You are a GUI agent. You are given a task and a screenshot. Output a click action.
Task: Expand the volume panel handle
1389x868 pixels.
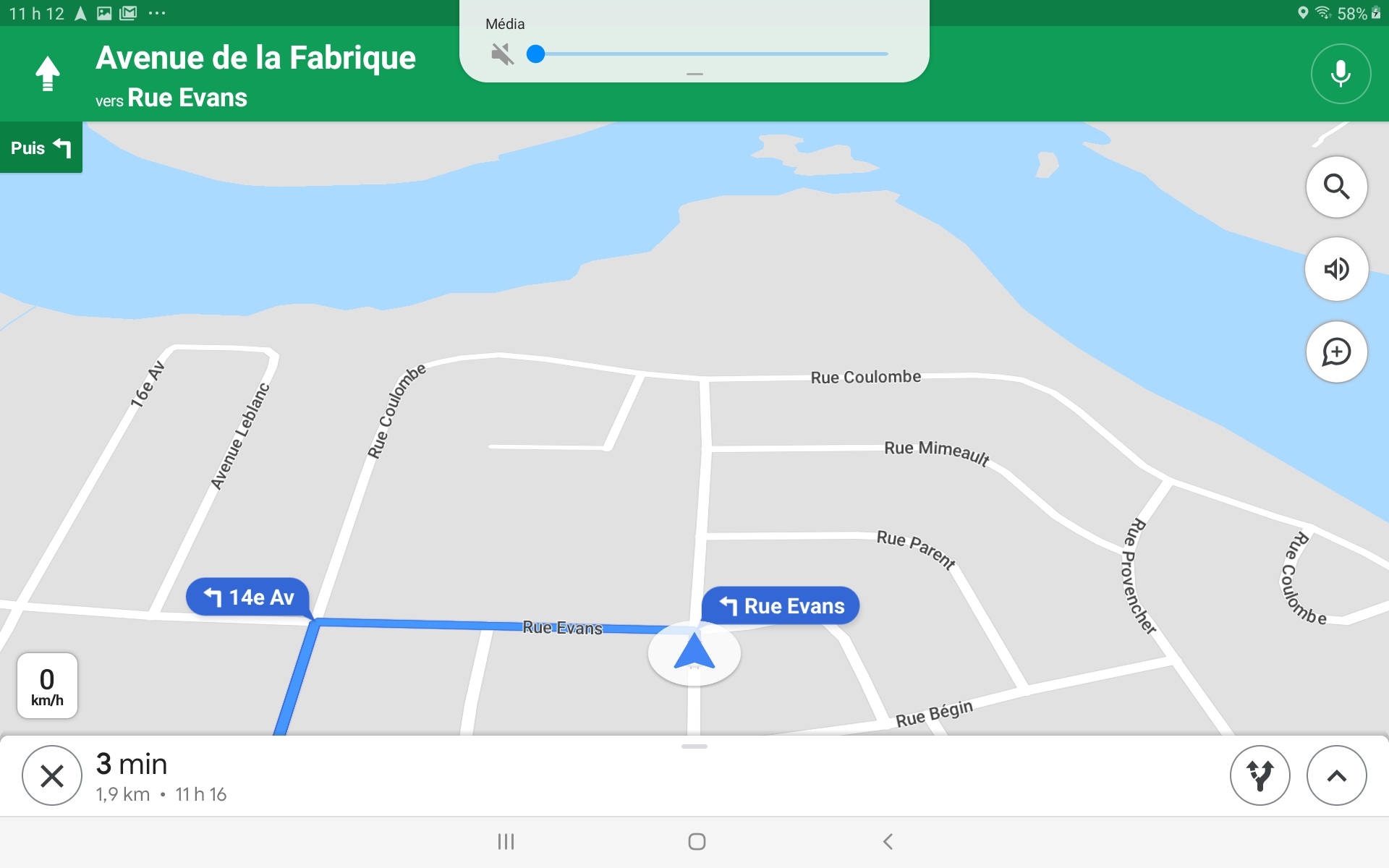click(x=694, y=74)
